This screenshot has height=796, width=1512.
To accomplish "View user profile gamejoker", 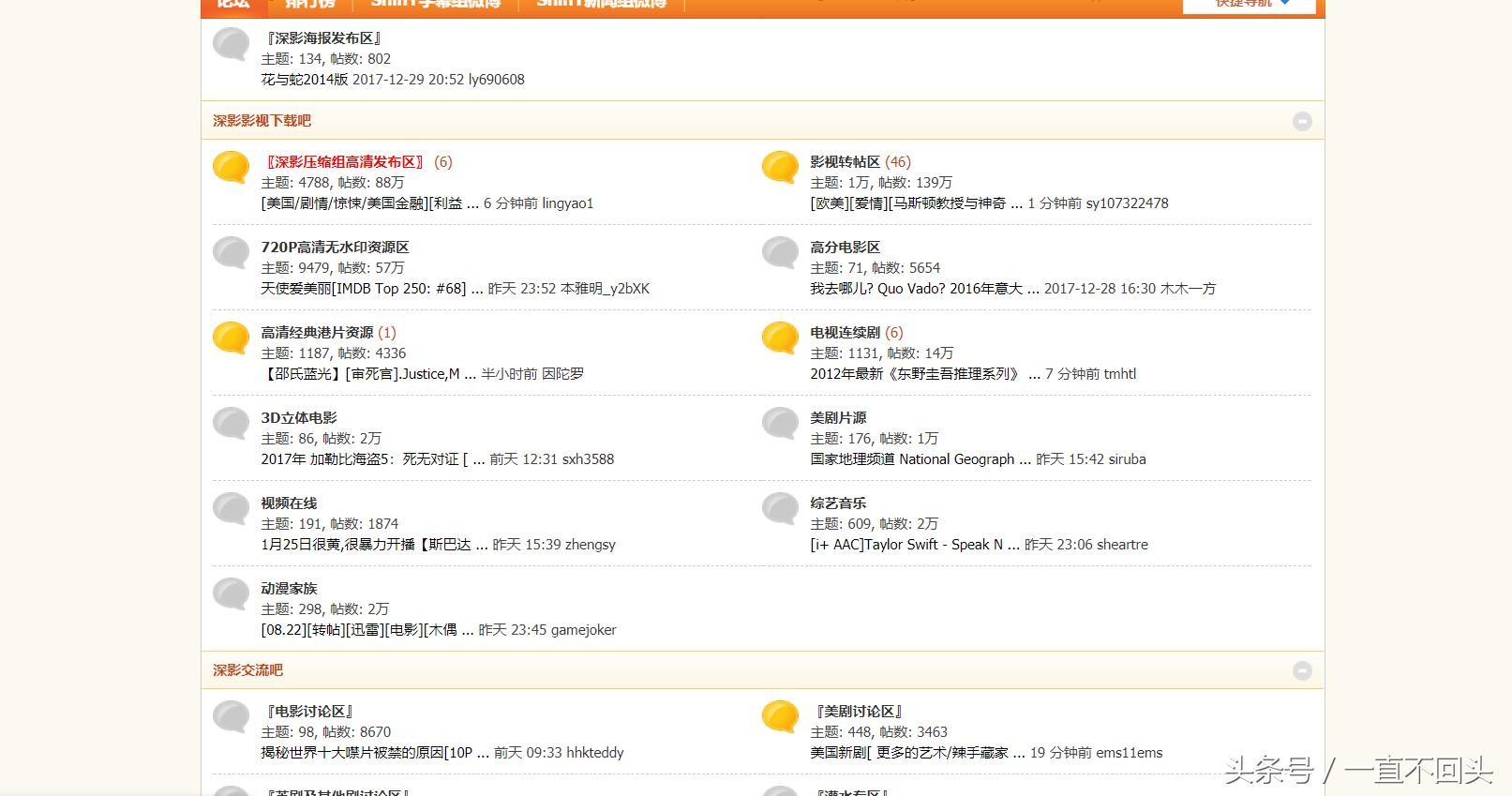I will [583, 630].
